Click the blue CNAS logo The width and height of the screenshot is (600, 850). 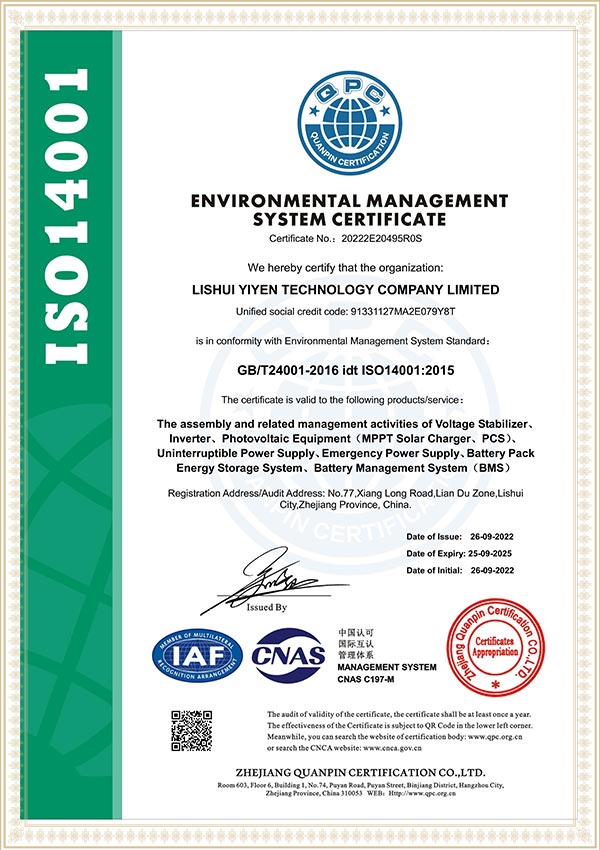click(288, 655)
